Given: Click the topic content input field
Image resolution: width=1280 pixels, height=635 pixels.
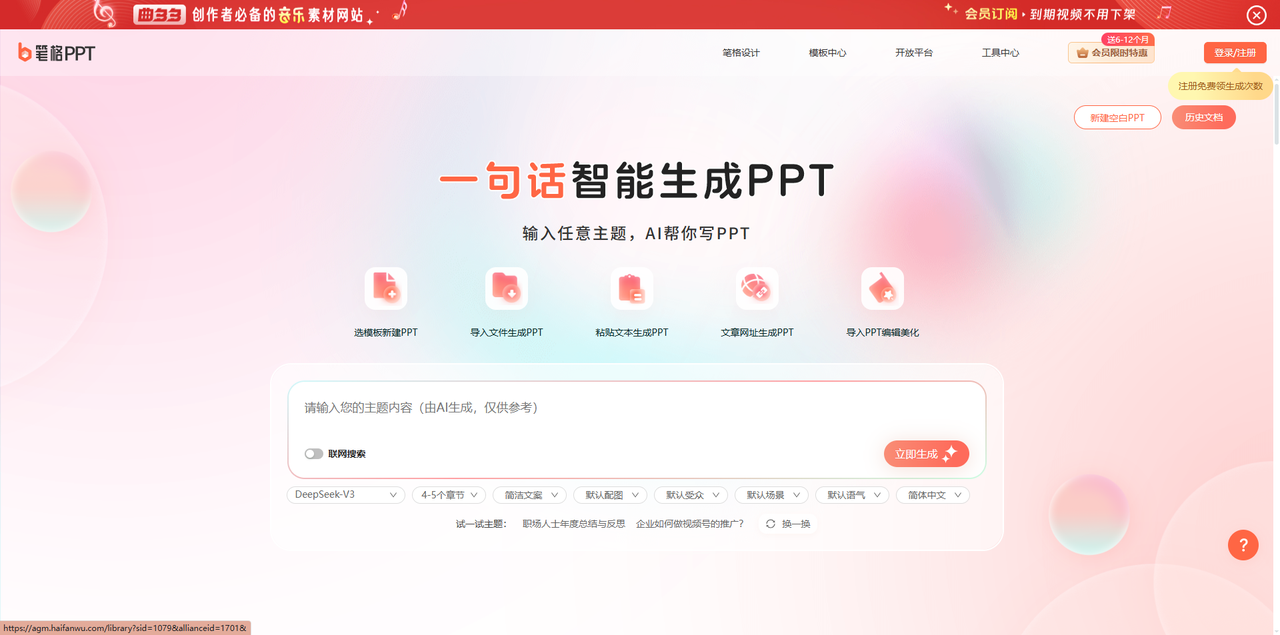Looking at the screenshot, I should pos(637,408).
